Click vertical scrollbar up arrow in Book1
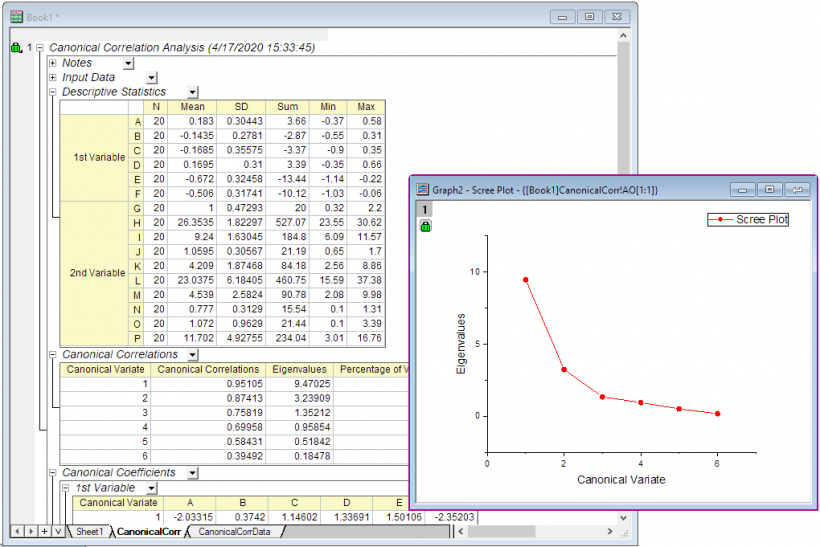 click(x=623, y=36)
